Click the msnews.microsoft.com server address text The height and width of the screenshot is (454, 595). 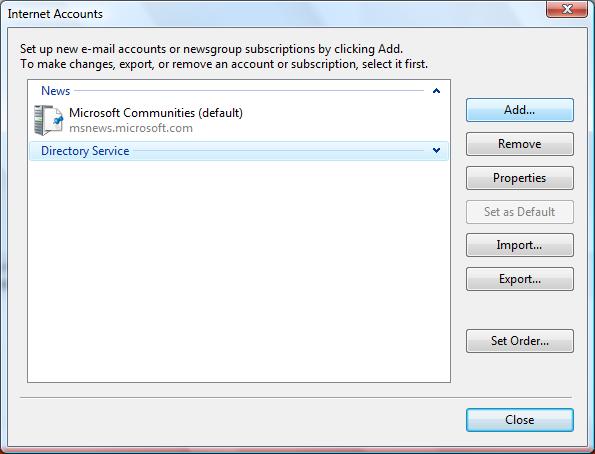click(131, 128)
